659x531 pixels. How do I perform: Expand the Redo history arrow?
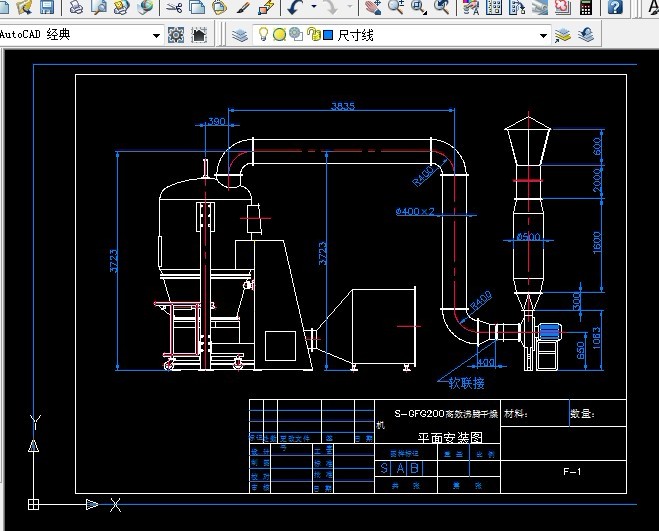click(350, 7)
